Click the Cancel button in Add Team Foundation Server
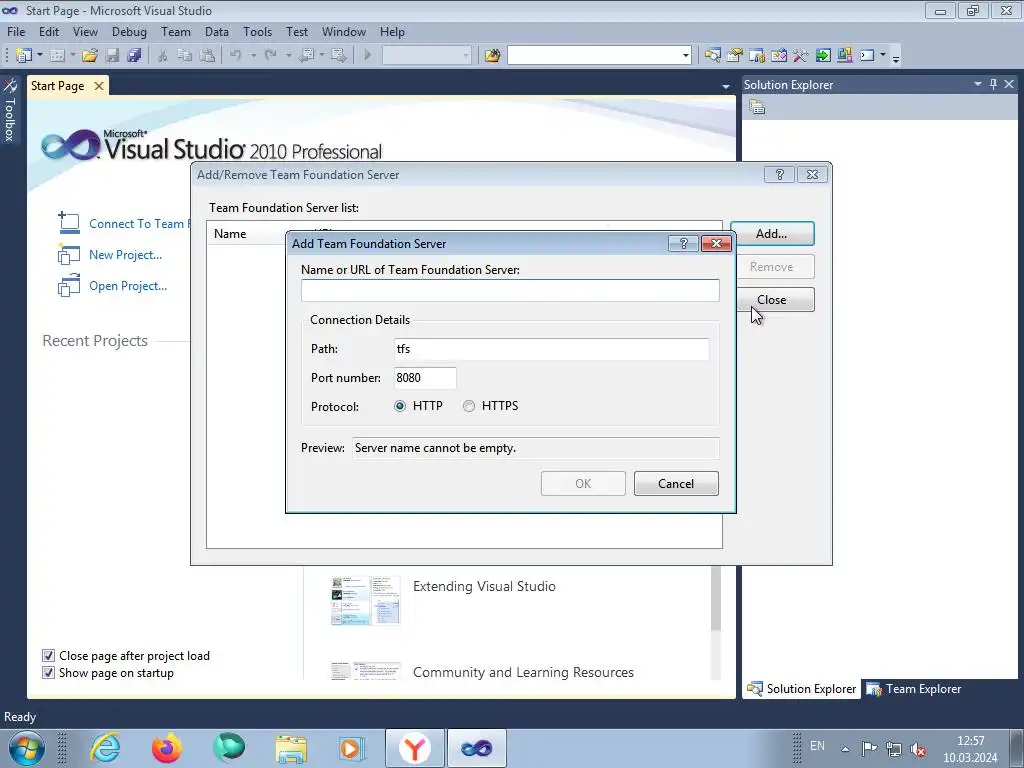The width and height of the screenshot is (1024, 768). (x=676, y=483)
